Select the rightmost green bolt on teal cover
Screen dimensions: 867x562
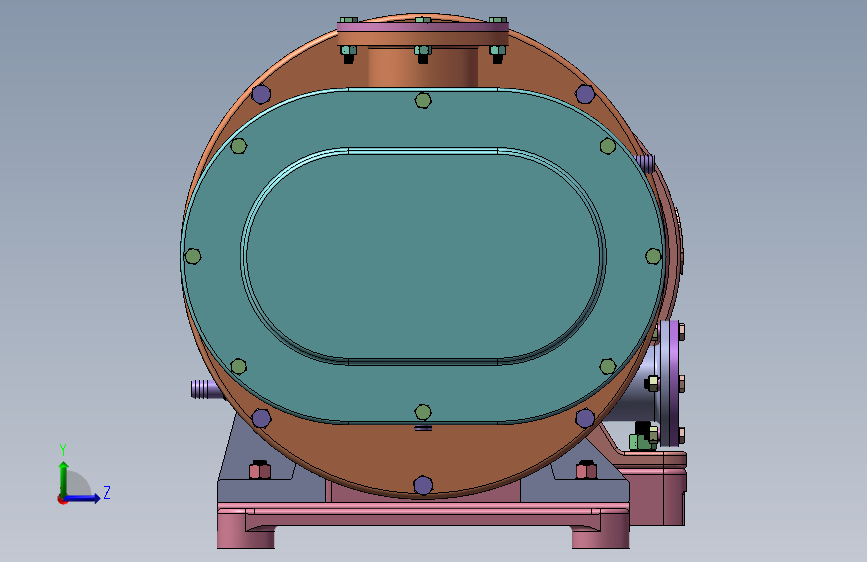tap(653, 256)
